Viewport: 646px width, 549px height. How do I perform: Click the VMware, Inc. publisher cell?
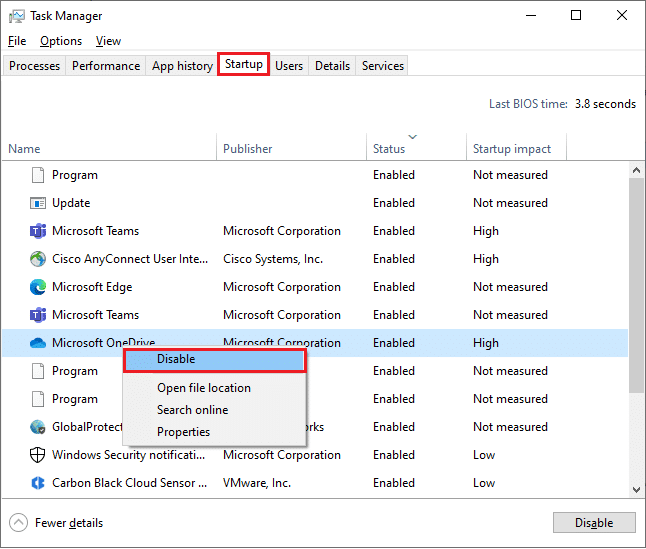tap(257, 483)
